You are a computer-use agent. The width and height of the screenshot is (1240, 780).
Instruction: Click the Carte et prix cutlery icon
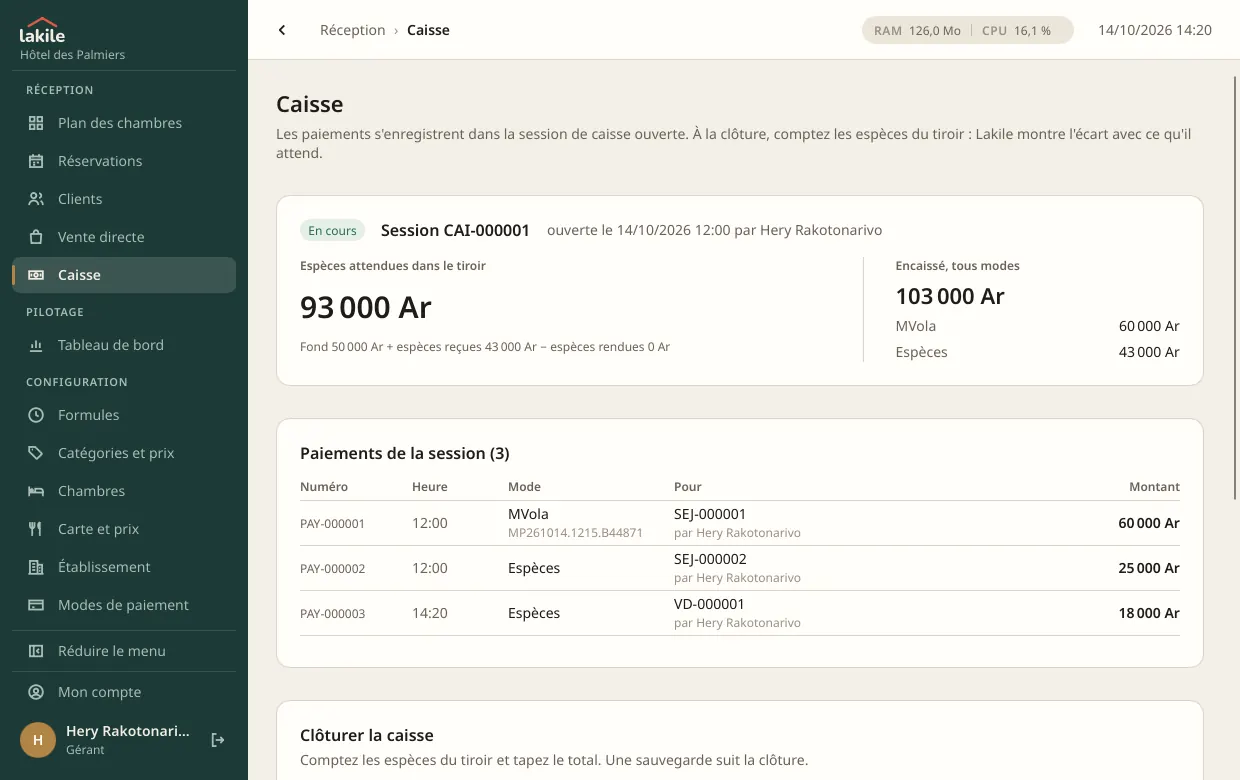[36, 529]
